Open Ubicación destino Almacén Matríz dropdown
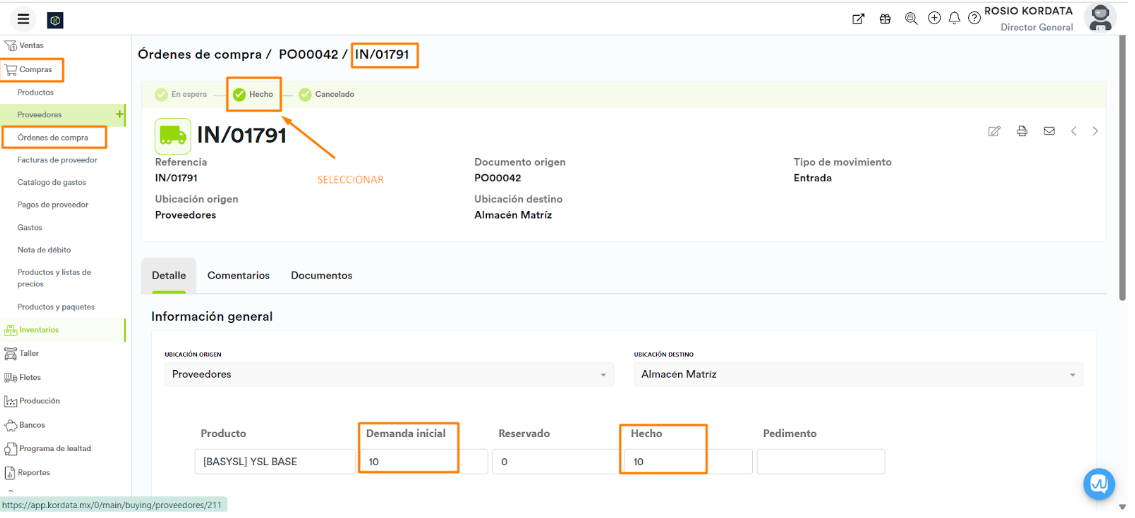1135x518 pixels. 858,374
